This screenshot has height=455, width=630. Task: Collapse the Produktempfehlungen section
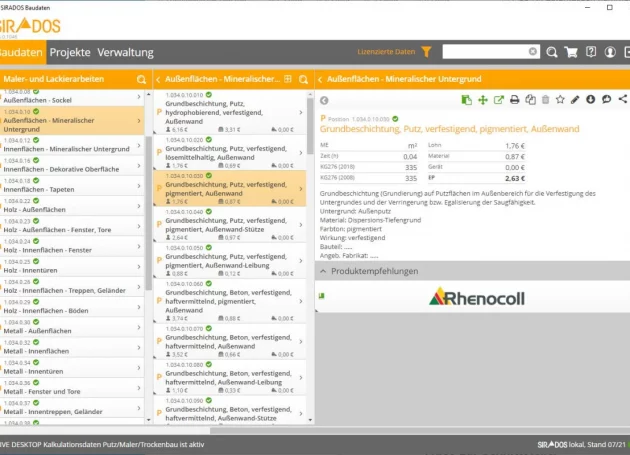324,271
